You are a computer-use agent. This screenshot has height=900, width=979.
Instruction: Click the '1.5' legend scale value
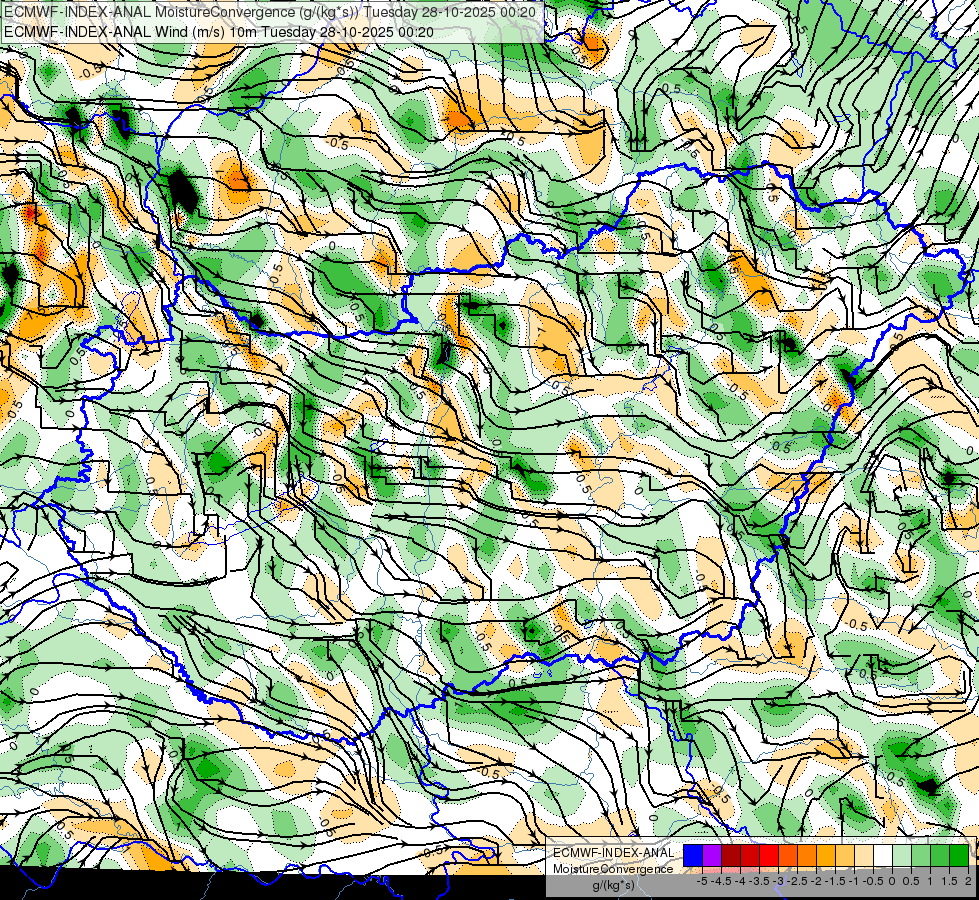949,881
